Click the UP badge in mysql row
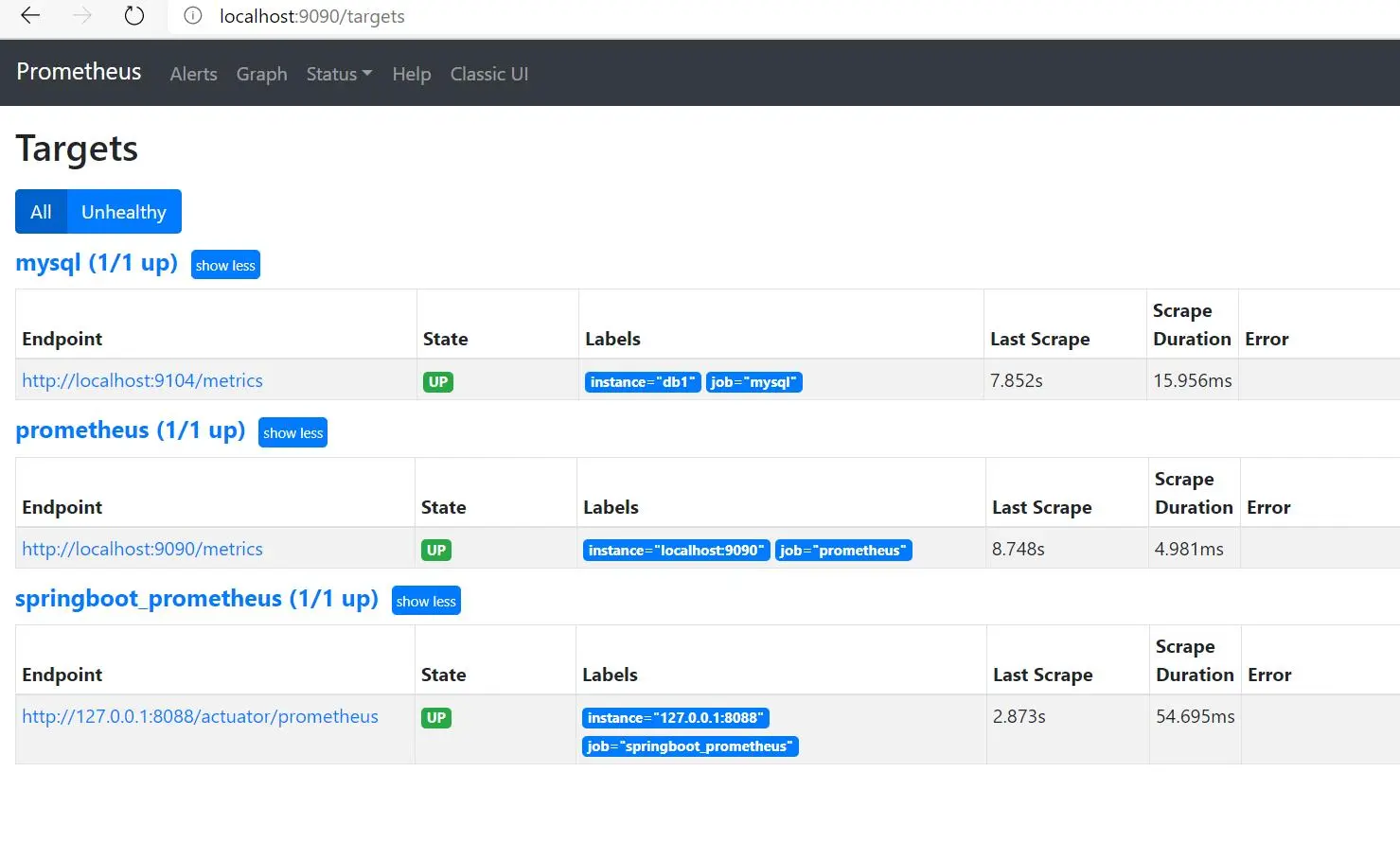The height and width of the screenshot is (842, 1400). click(438, 382)
